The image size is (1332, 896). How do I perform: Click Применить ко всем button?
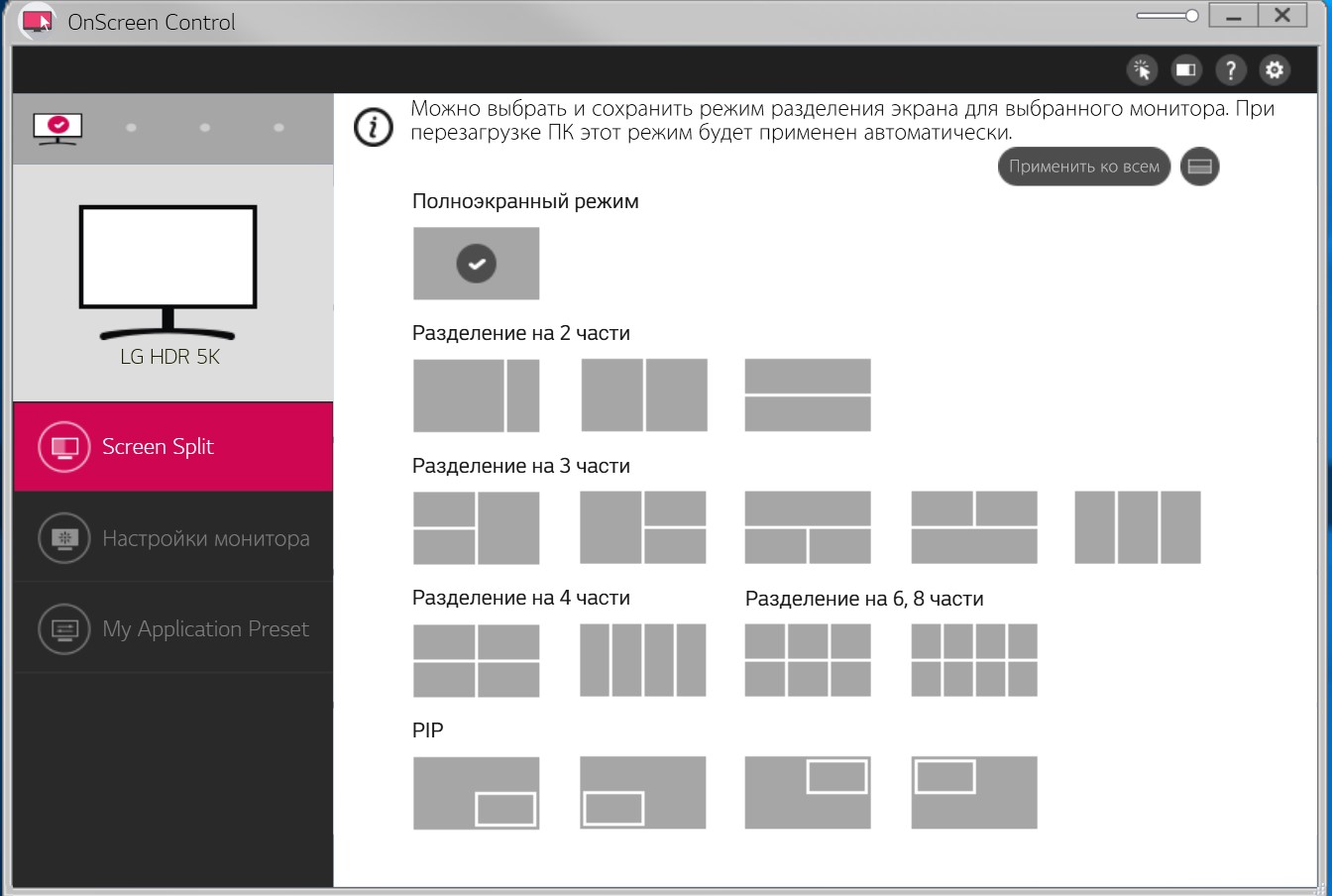coord(1084,167)
